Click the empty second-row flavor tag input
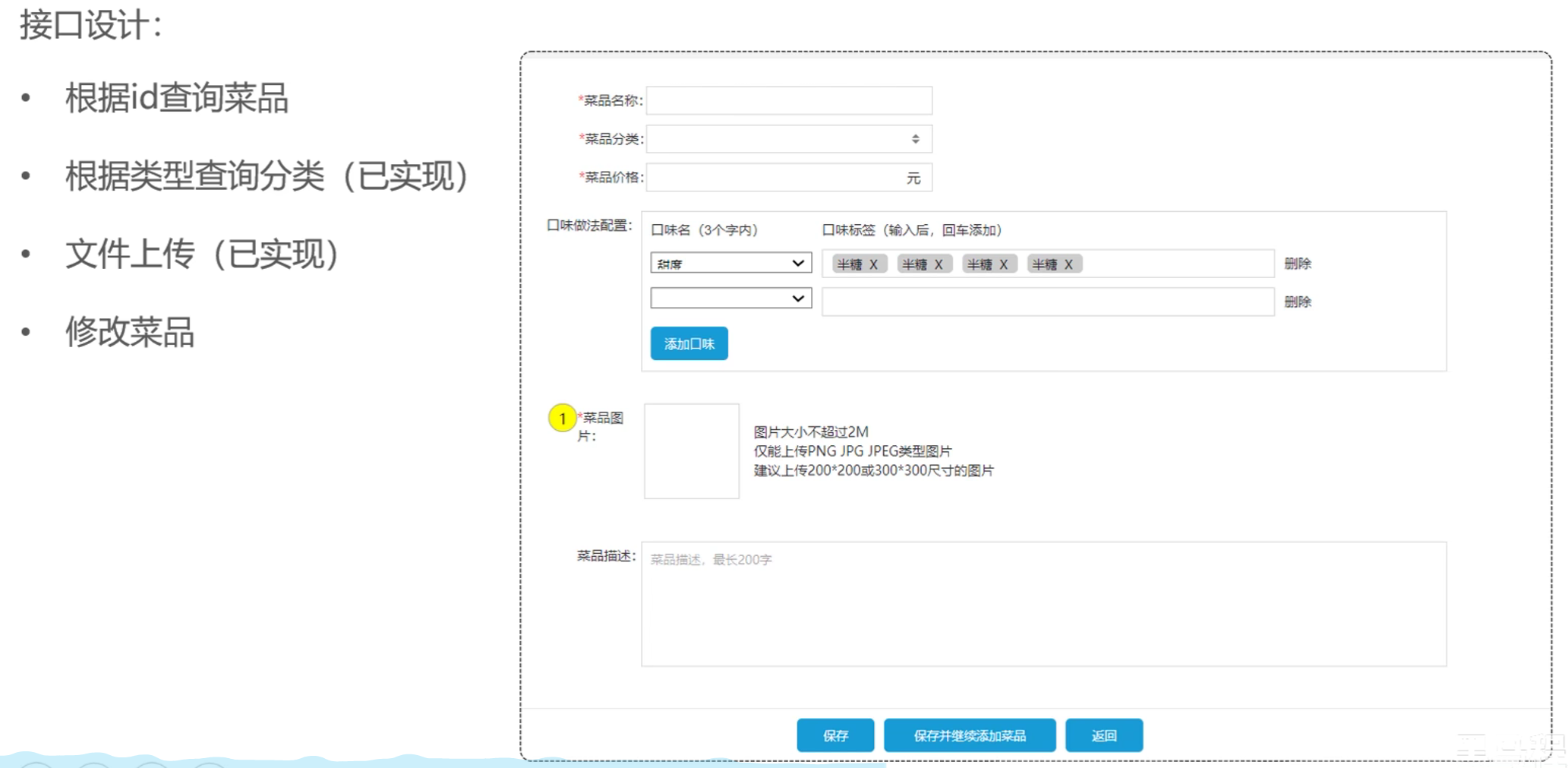The height and width of the screenshot is (768, 1568). (1047, 302)
